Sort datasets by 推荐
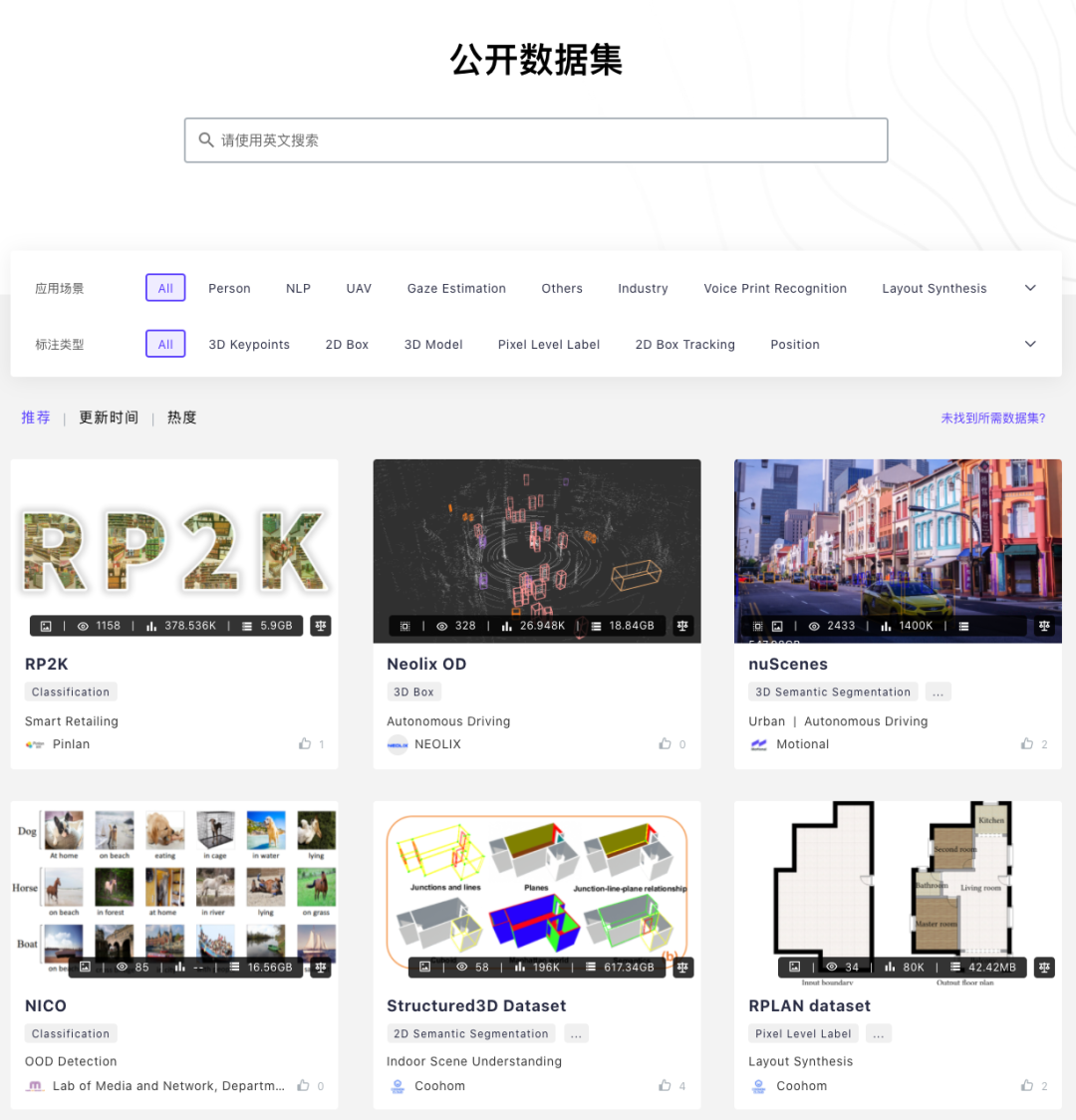This screenshot has height=1120, width=1076. 36,418
